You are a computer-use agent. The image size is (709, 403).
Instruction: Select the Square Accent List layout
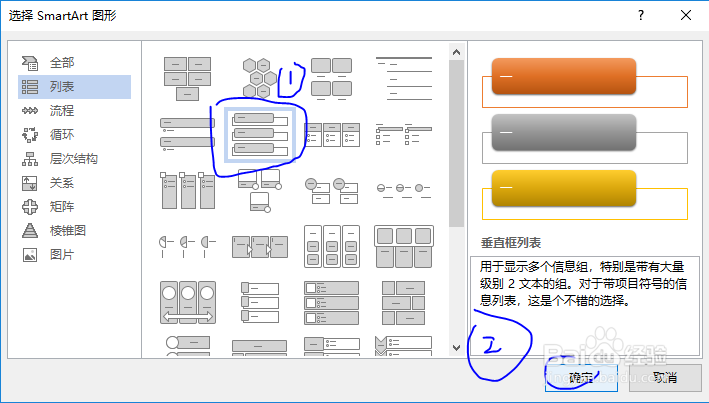[404, 134]
